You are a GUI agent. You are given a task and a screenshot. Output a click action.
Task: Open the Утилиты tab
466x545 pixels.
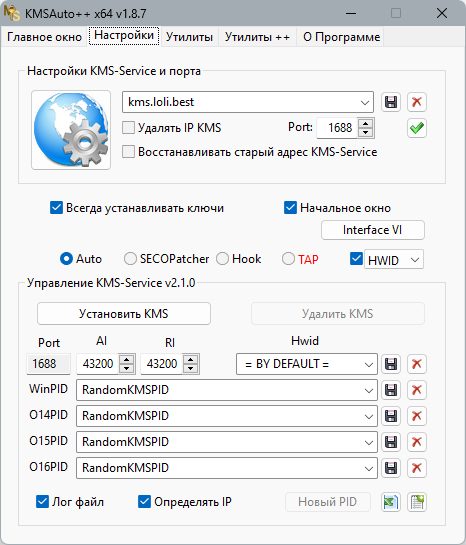189,37
